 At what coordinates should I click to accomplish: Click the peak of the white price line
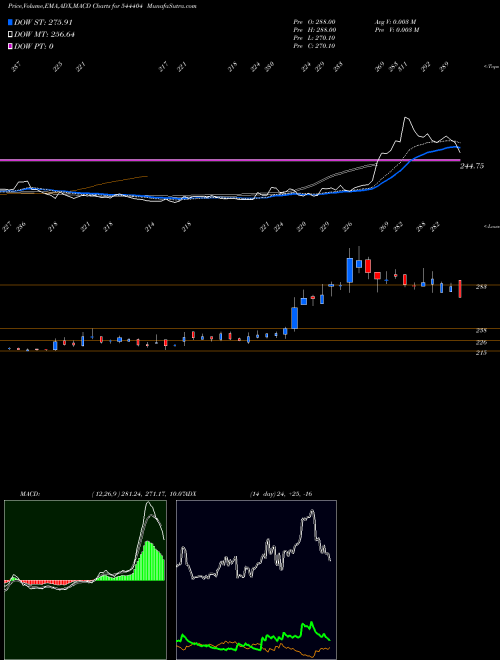tap(406, 118)
